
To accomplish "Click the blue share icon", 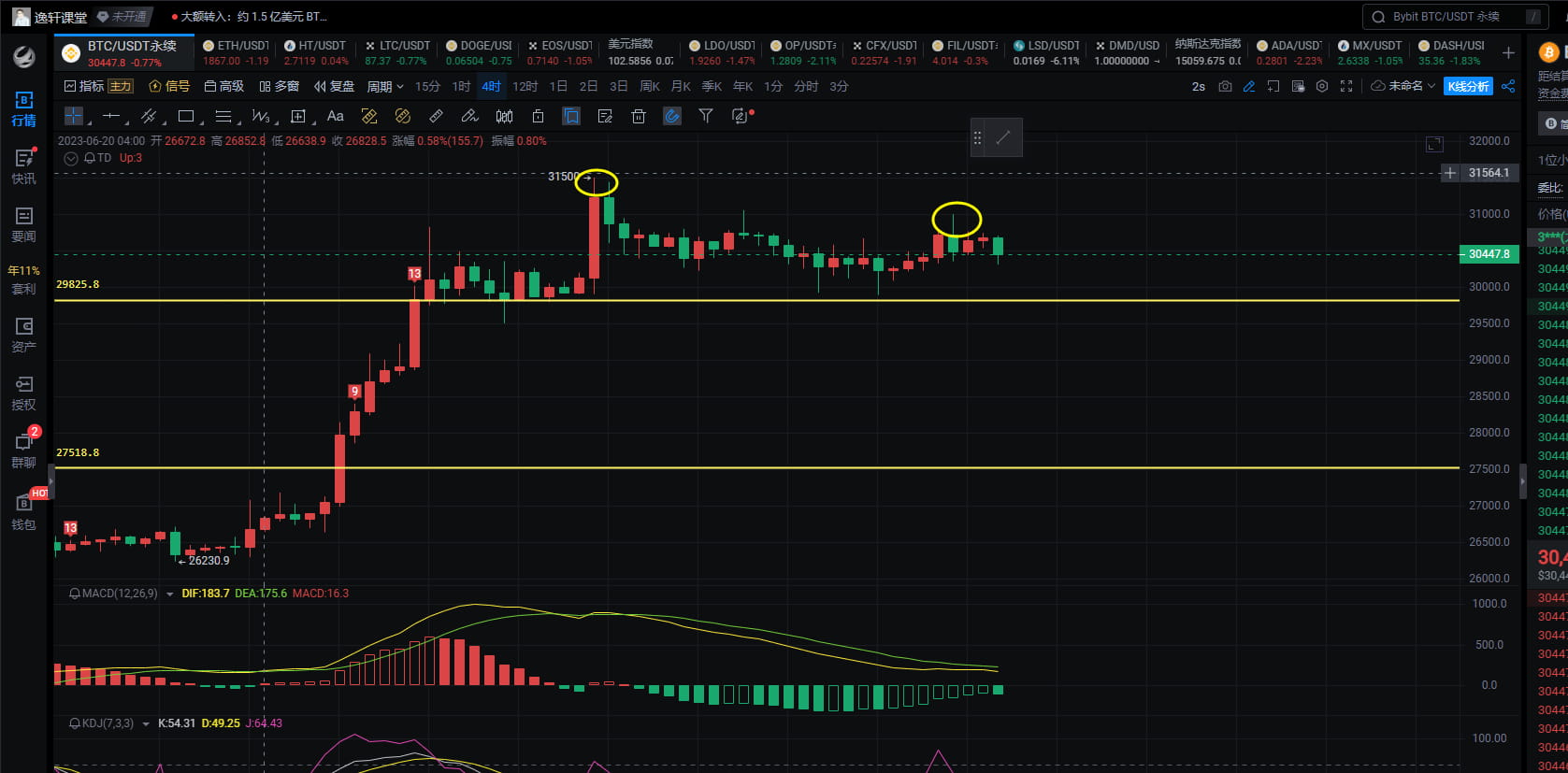I will tap(1508, 86).
